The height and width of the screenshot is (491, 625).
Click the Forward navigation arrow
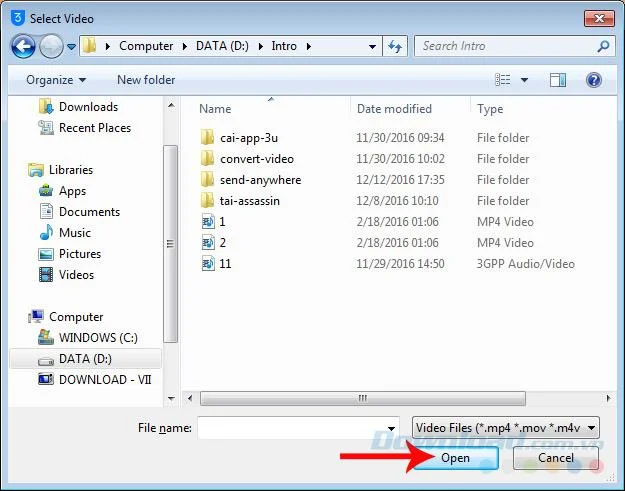point(51,46)
